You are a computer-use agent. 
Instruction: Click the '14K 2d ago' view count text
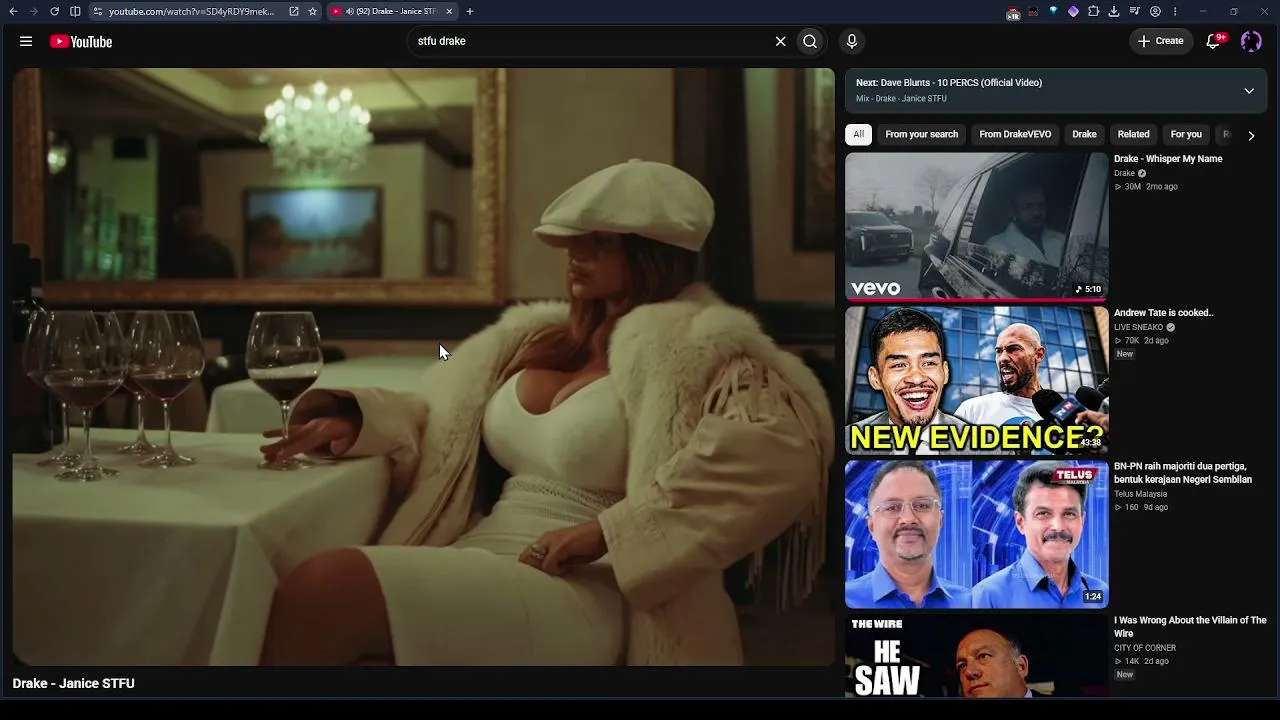[x=1141, y=662]
